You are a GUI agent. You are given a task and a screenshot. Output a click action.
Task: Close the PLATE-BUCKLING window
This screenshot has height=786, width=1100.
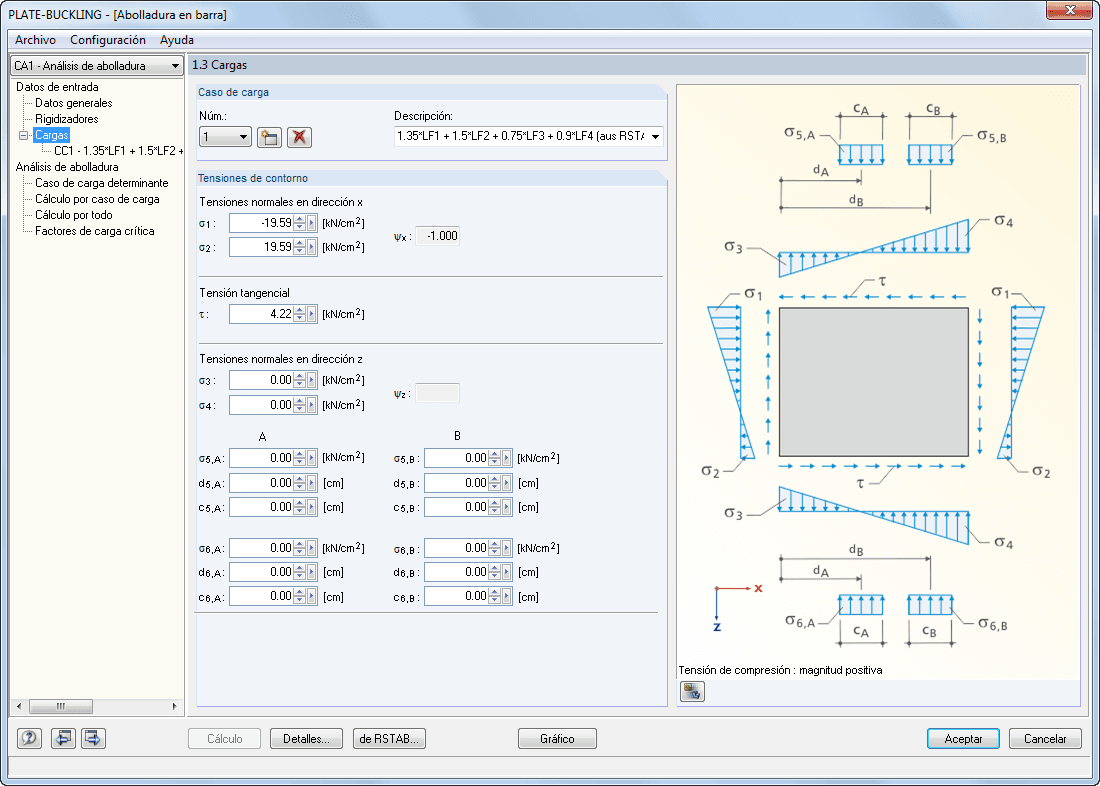pyautogui.click(x=1071, y=9)
